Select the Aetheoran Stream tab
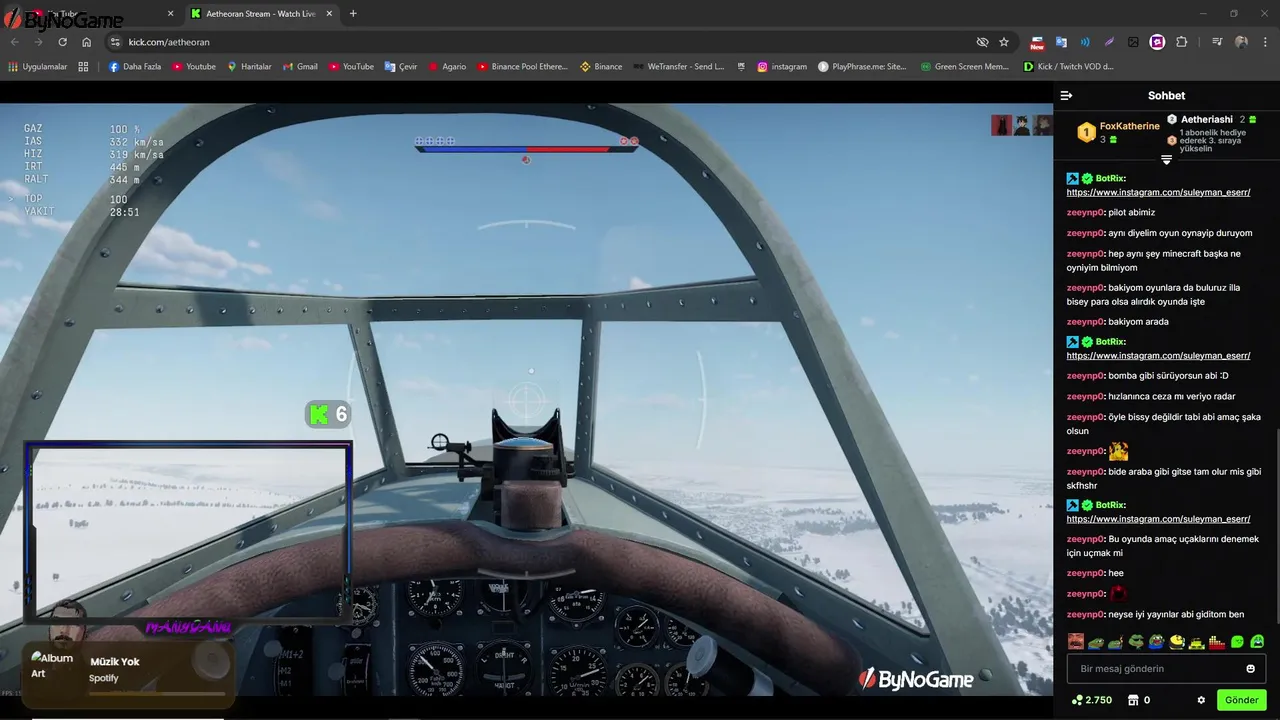Viewport: 1280px width, 720px height. [x=262, y=14]
